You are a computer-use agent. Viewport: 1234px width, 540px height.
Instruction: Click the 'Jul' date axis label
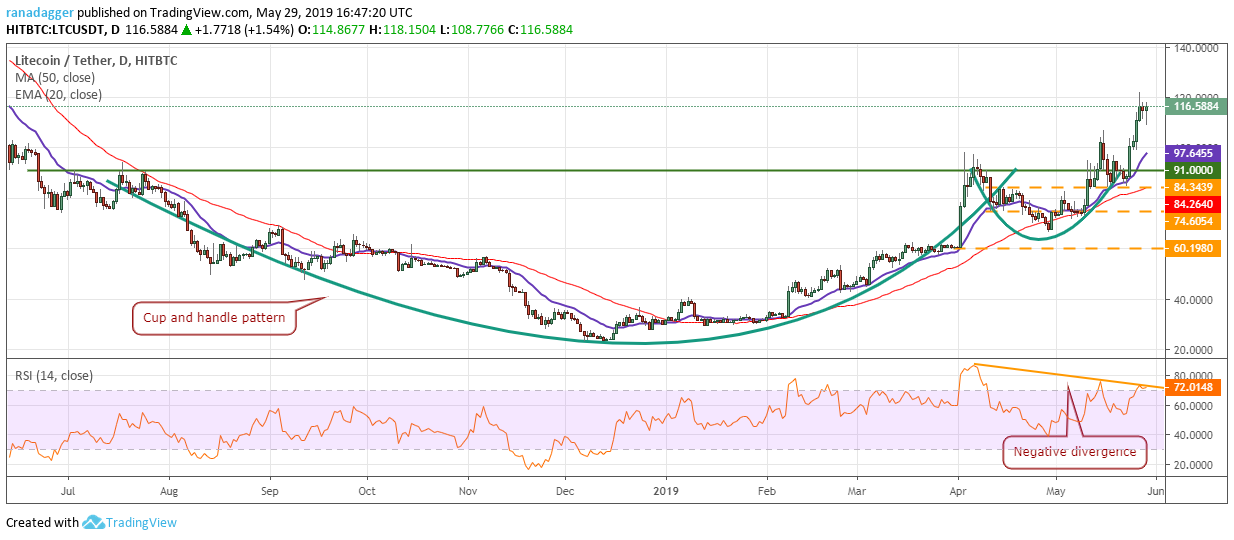point(69,491)
